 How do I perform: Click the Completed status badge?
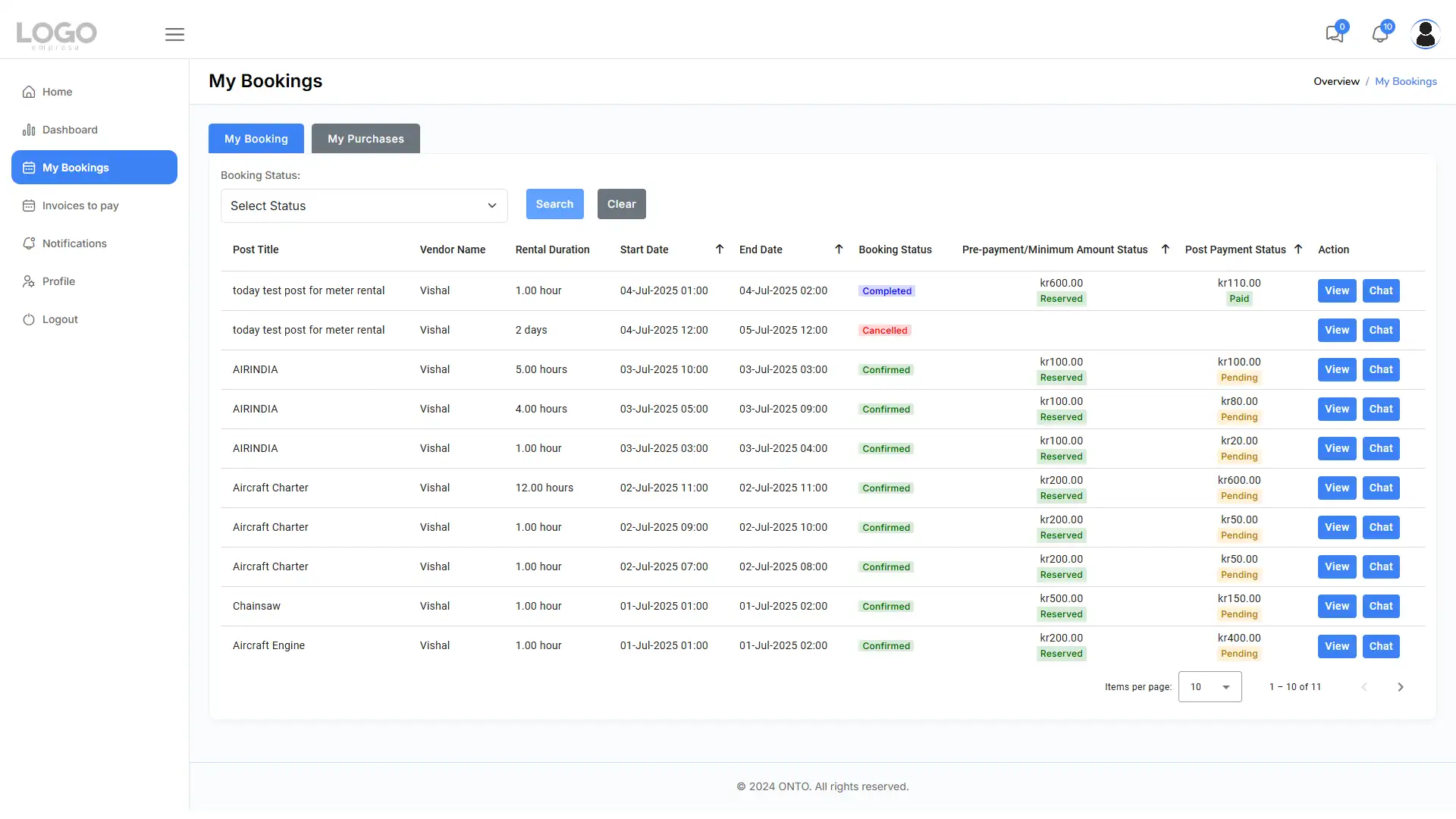pos(886,291)
